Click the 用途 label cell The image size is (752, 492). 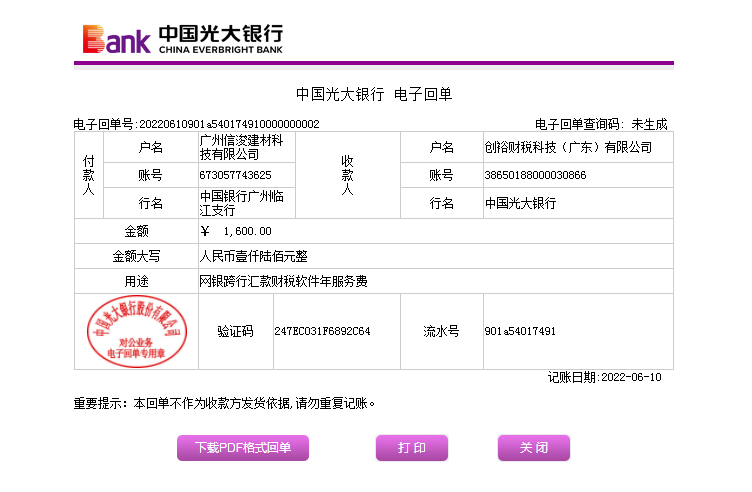pos(136,281)
